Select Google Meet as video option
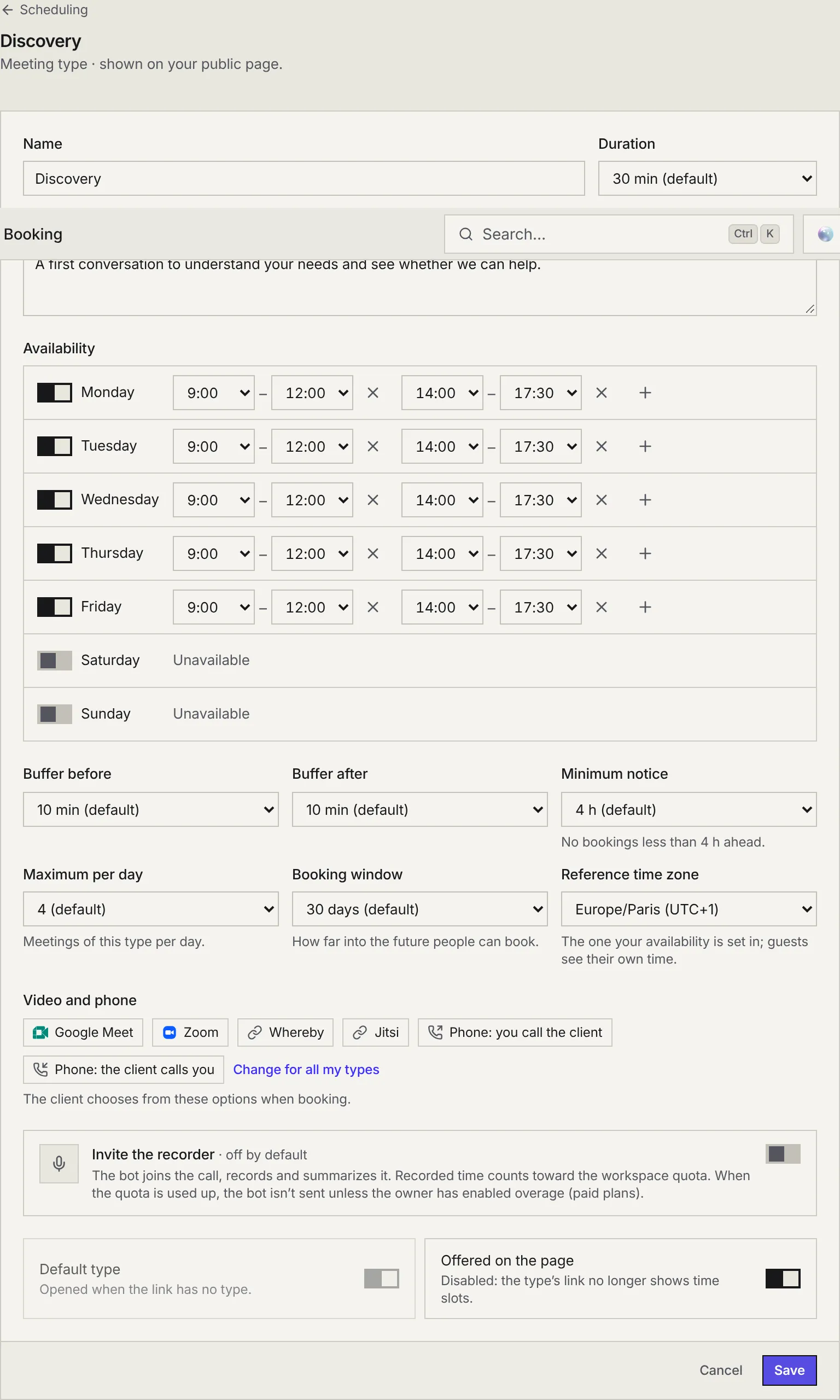 coord(83,1032)
